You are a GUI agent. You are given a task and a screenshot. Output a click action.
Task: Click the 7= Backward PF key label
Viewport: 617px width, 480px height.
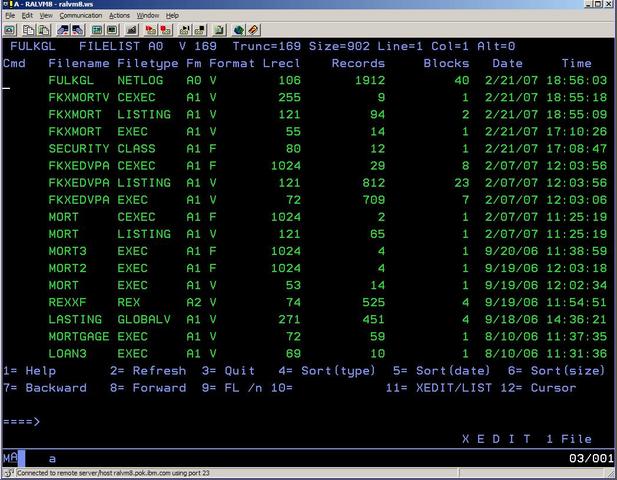coord(45,388)
